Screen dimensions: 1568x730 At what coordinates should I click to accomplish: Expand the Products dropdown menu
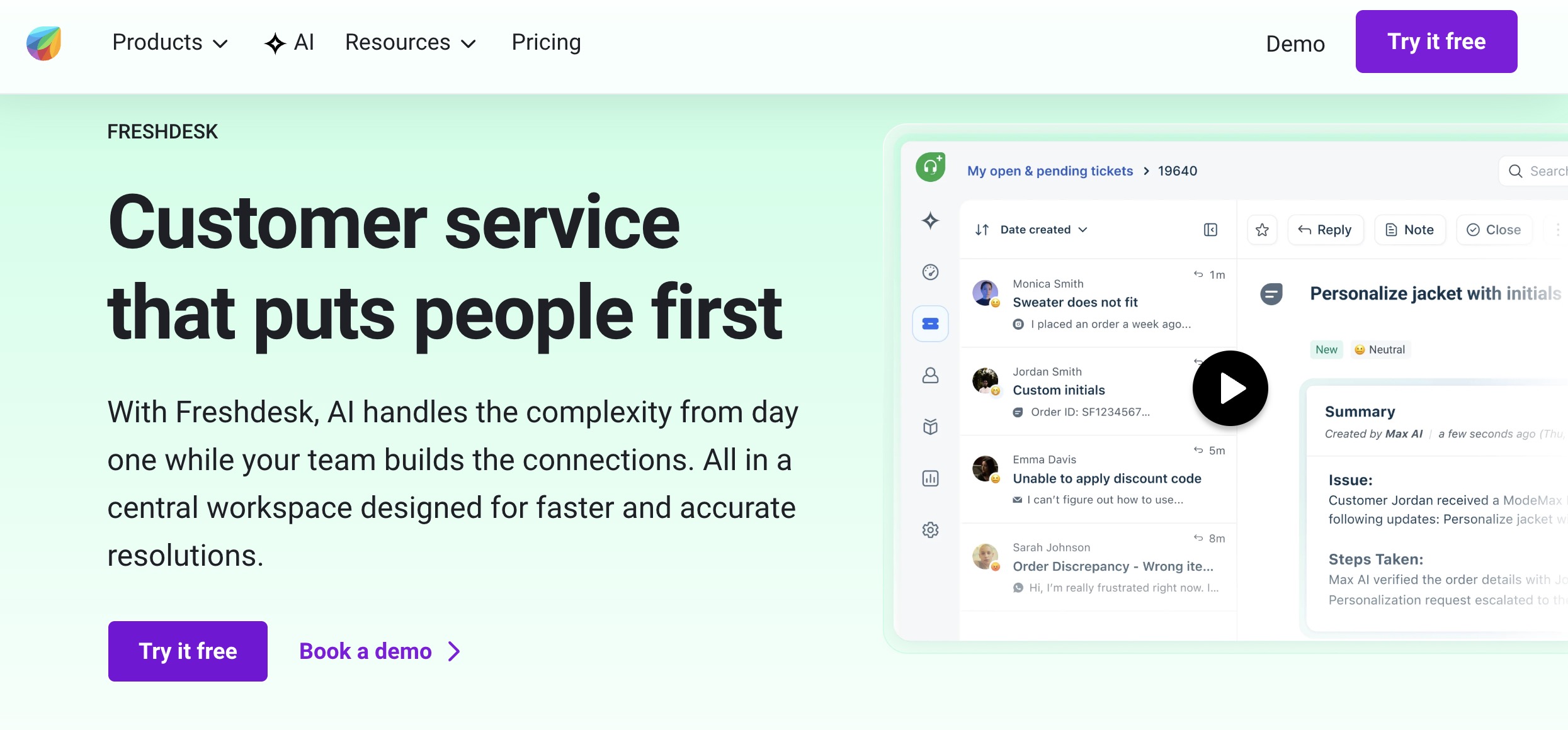[x=169, y=43]
